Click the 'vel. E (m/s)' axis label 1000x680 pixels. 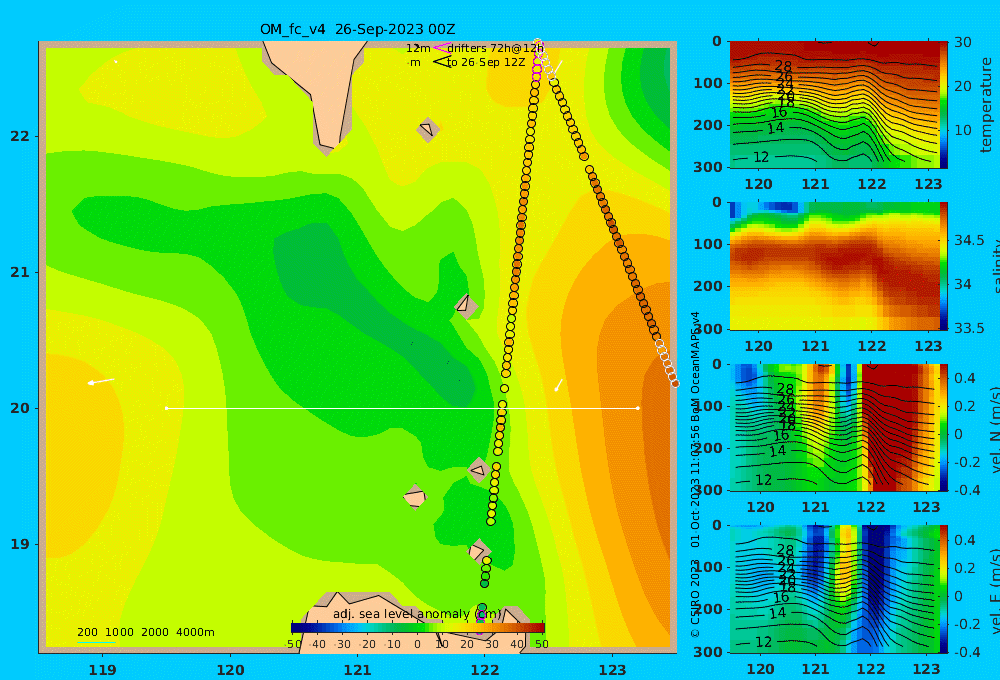click(x=994, y=591)
